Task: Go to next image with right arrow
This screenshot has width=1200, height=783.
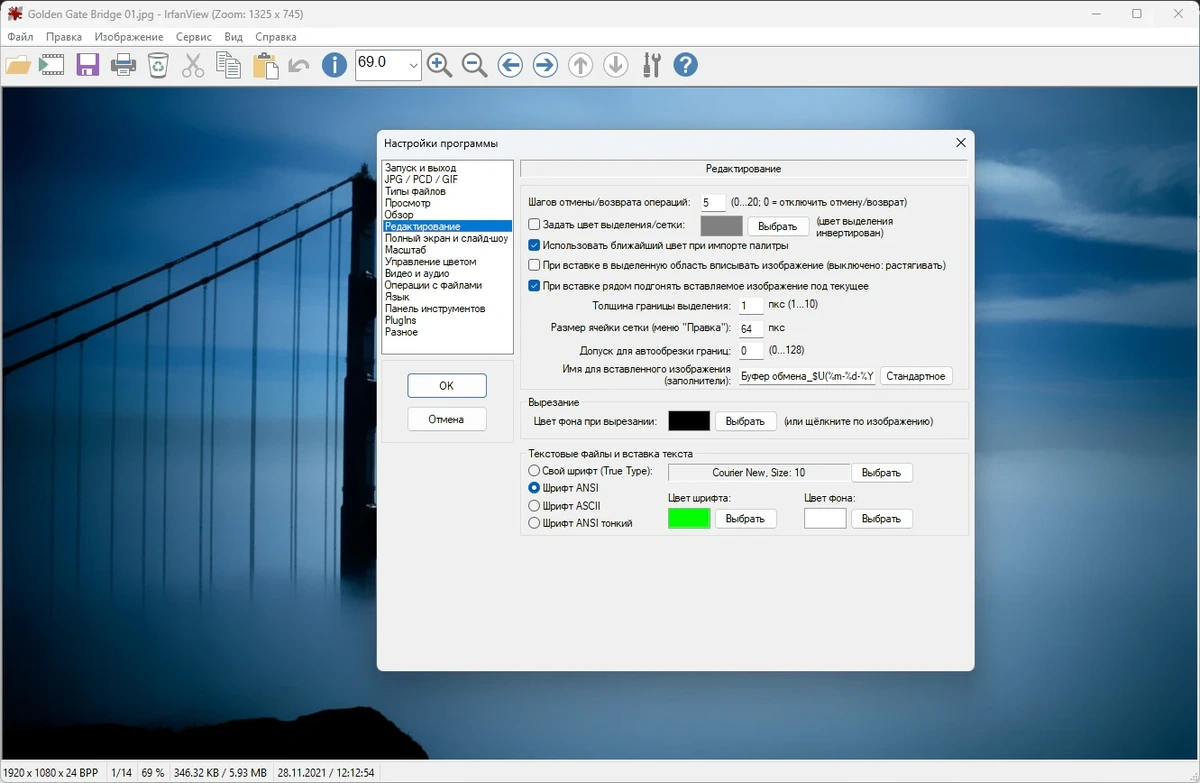Action: pos(545,66)
